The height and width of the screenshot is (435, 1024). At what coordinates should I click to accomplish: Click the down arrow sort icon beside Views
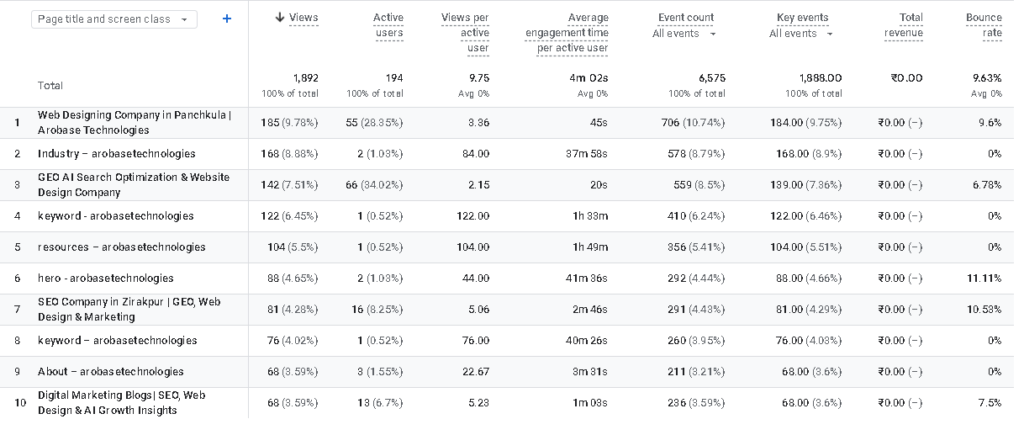click(280, 18)
